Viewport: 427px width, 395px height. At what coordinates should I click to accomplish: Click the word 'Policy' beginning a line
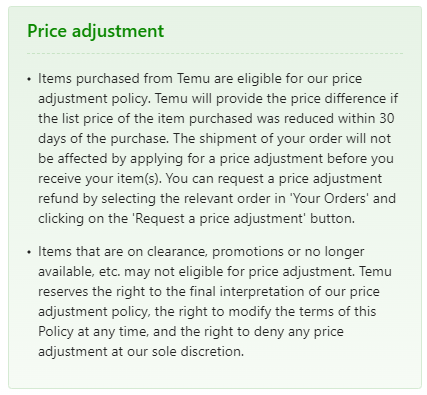click(x=55, y=332)
